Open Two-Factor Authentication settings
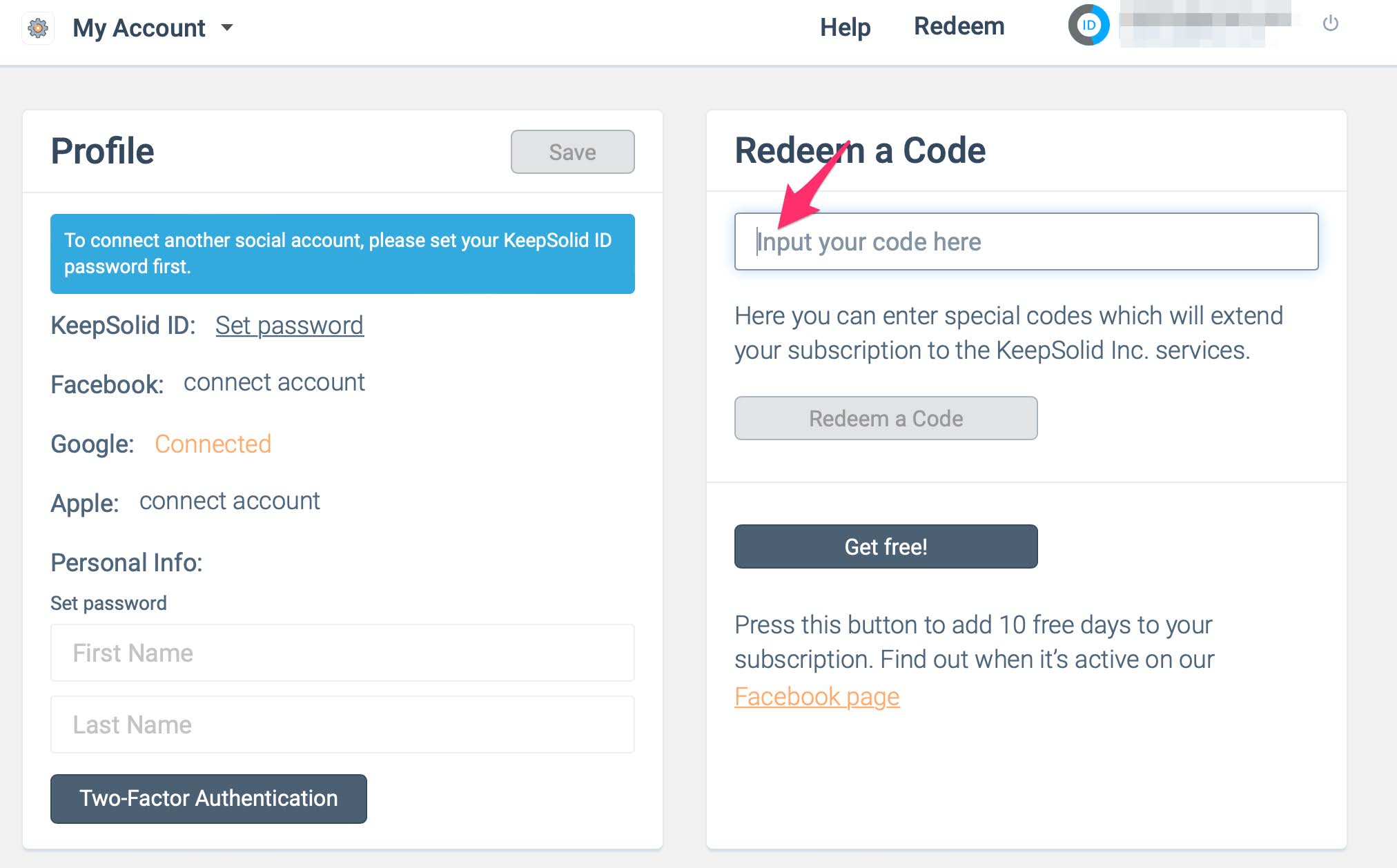Viewport: 1397px width, 868px height. 208,798
